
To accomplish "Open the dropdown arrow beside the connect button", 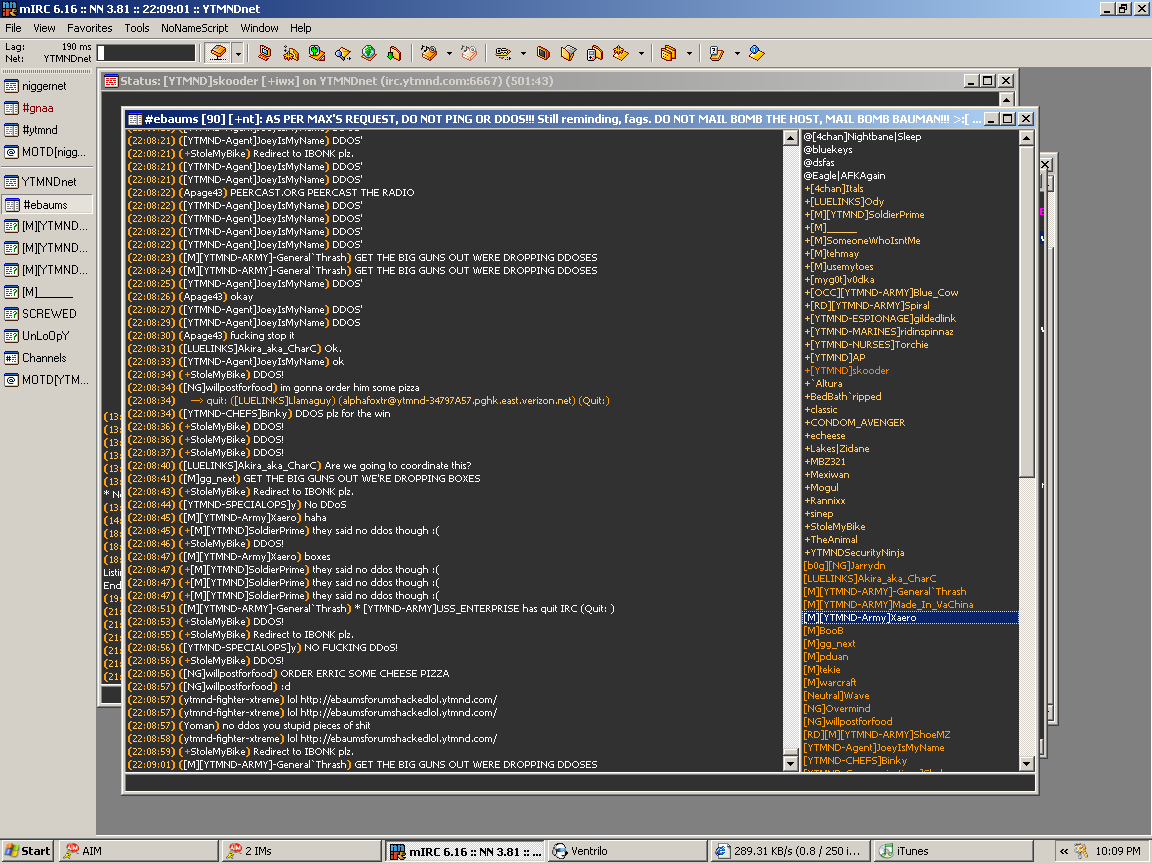I will [x=238, y=53].
